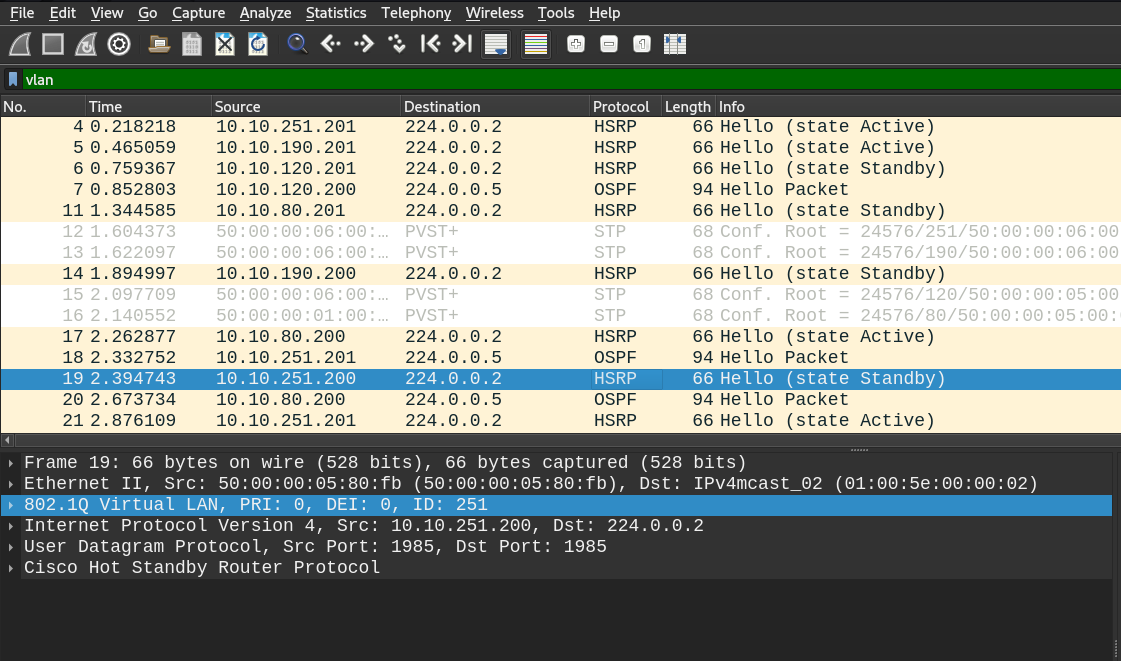
Task: Toggle packet colorization rules
Action: pyautogui.click(x=535, y=44)
